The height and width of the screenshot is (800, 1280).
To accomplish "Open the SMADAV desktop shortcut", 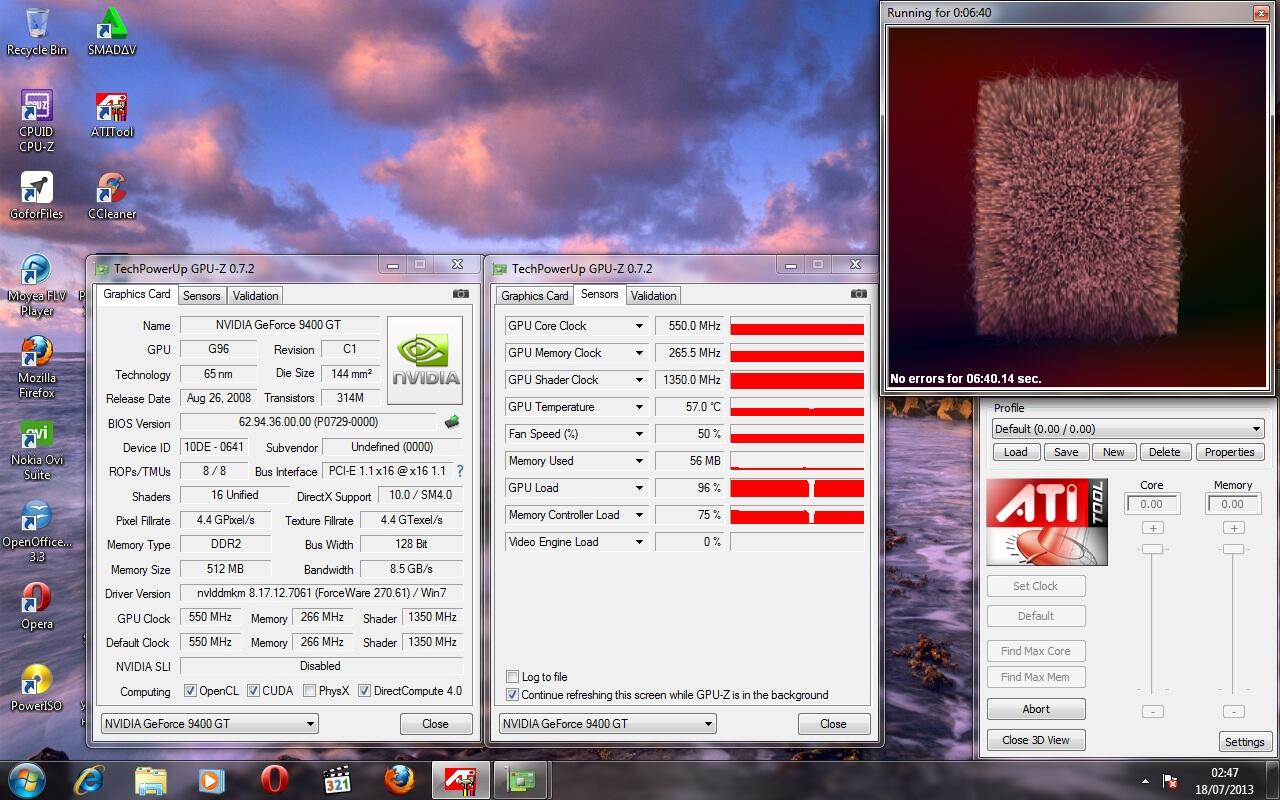I will point(112,31).
